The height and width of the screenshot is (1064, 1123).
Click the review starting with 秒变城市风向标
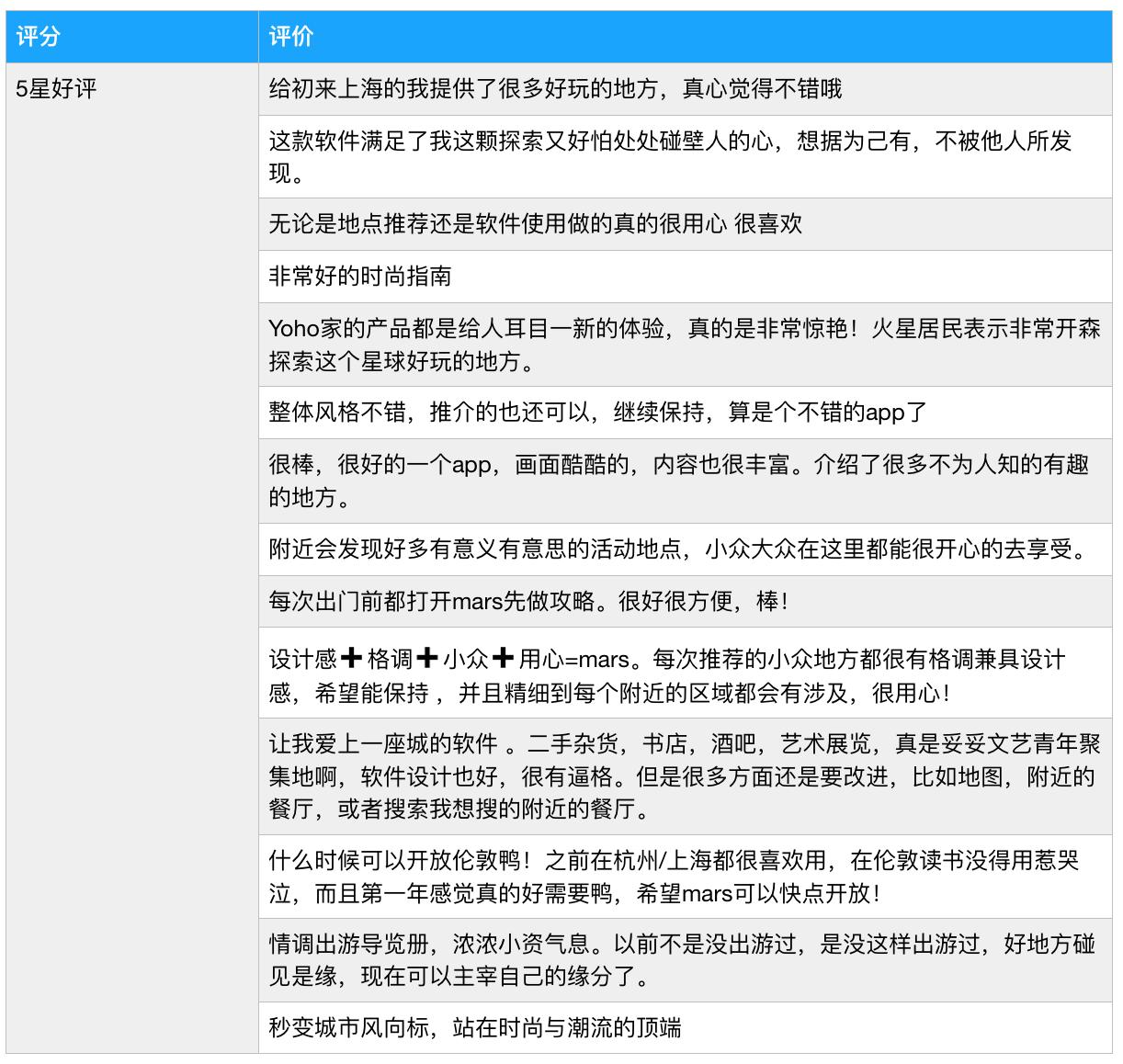(x=474, y=1027)
